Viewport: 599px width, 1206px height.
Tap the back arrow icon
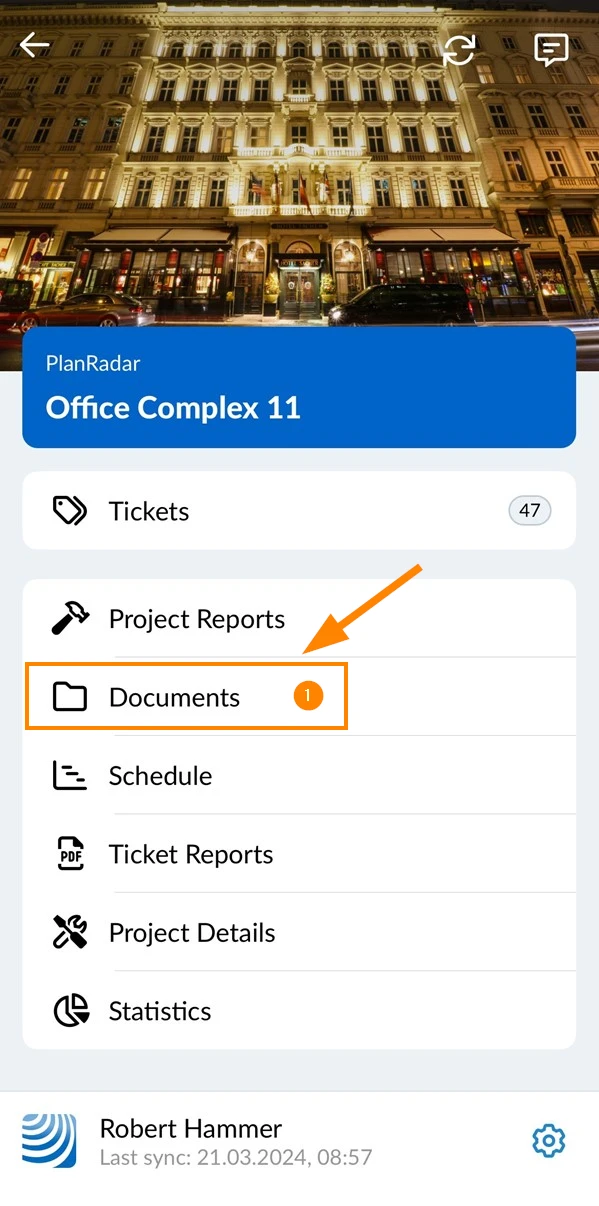(x=35, y=45)
